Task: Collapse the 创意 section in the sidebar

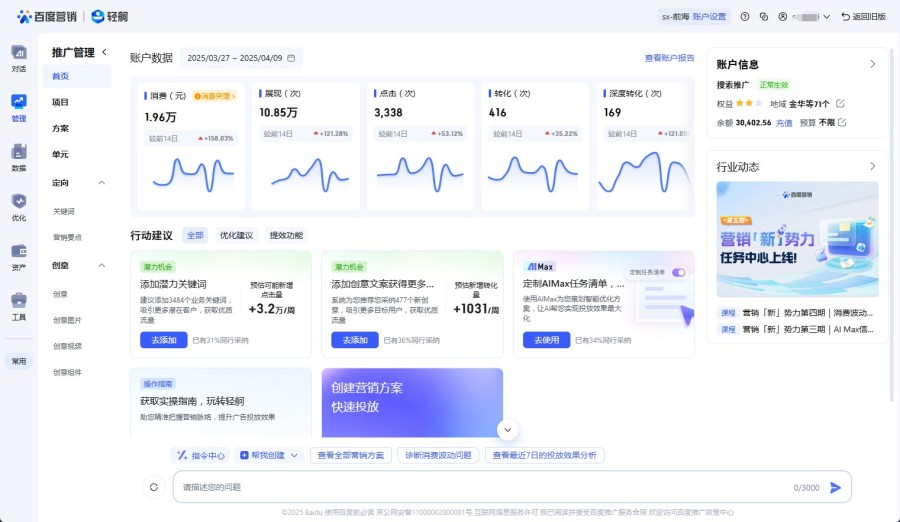Action: coord(102,266)
